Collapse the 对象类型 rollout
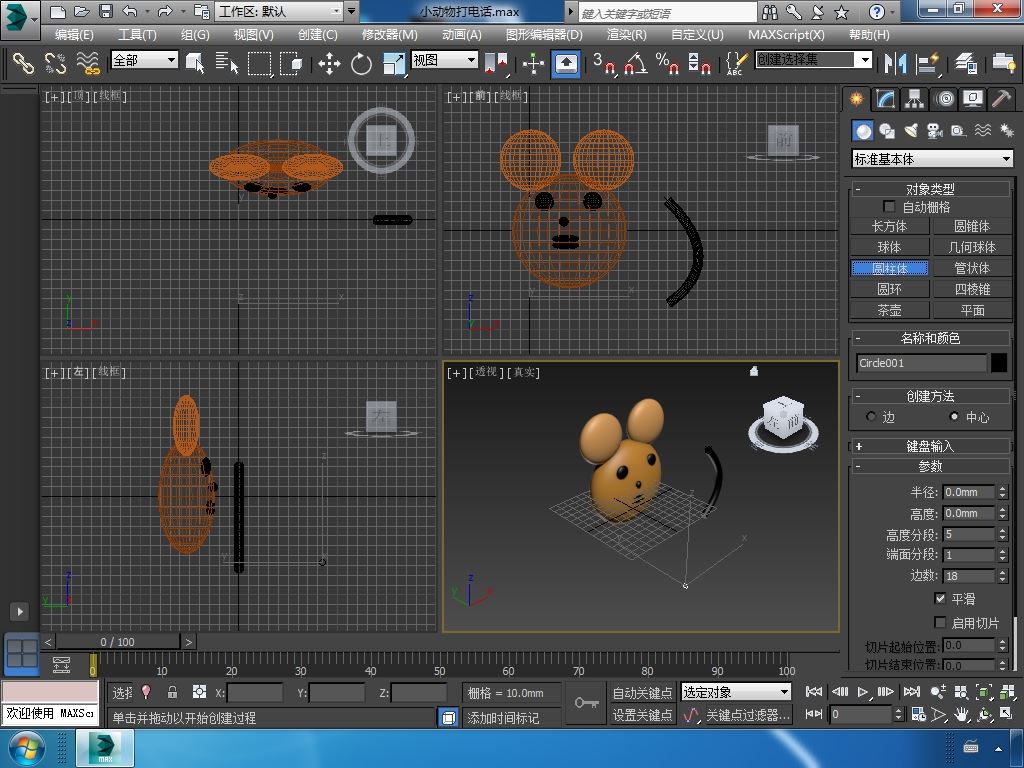Screen dimensions: 1024x768 (930, 189)
